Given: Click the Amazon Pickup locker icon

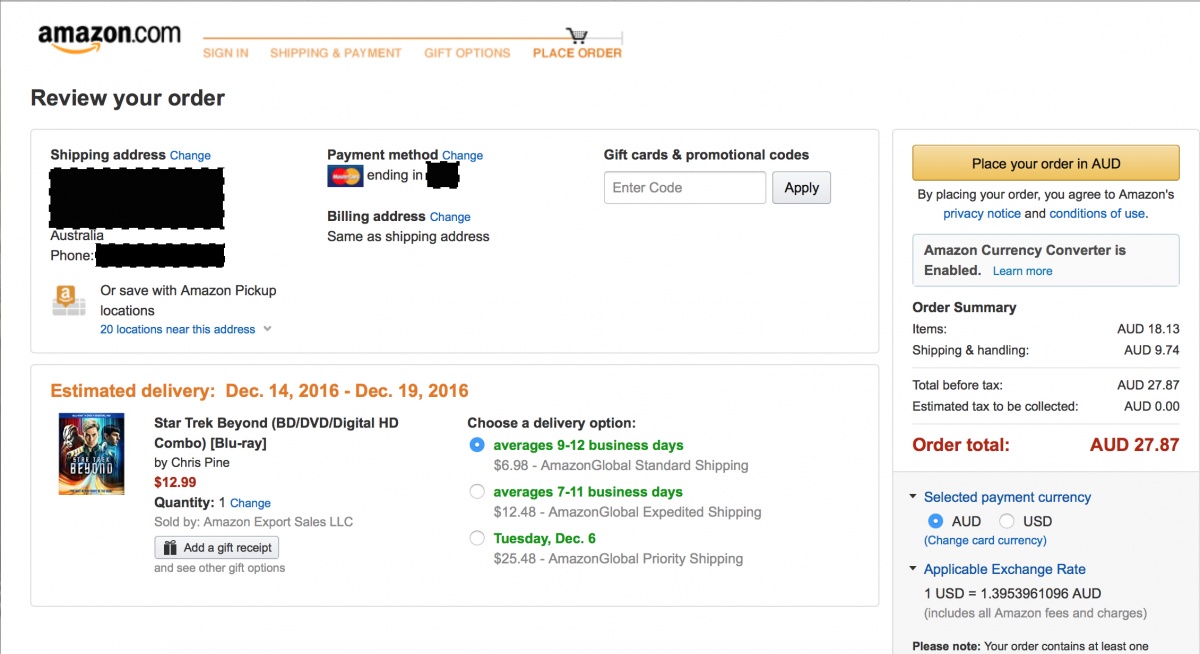Looking at the screenshot, I should click(66, 300).
